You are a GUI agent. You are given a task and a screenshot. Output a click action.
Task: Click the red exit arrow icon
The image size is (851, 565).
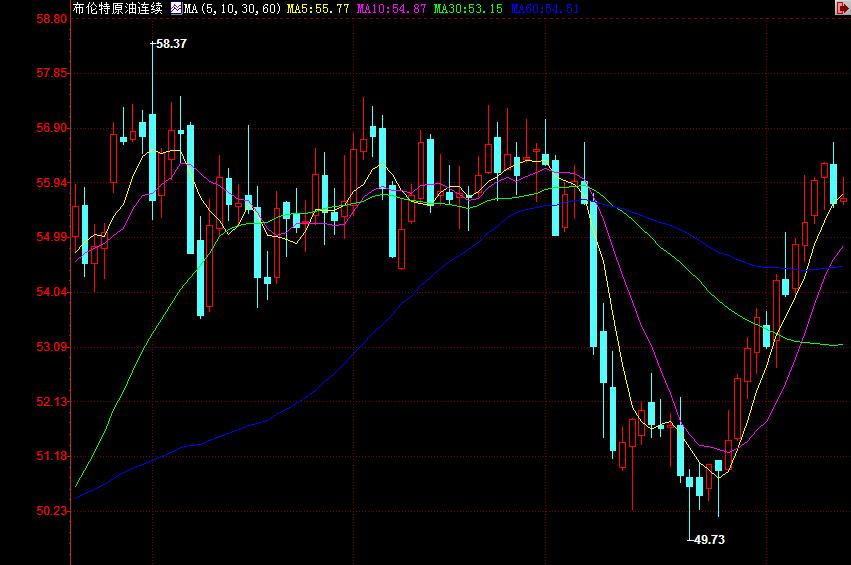[842, 8]
